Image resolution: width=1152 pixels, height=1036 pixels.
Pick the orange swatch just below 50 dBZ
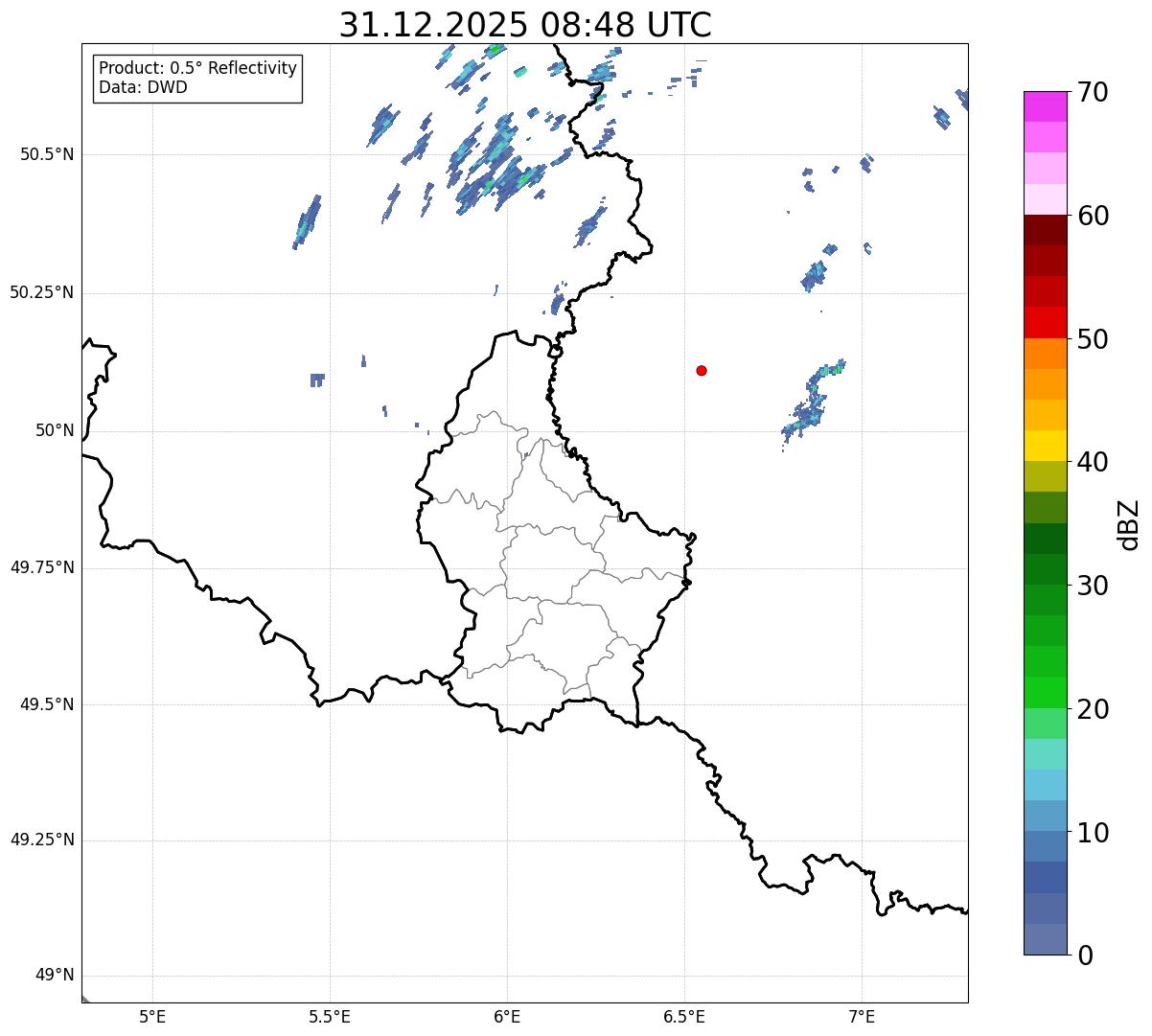(x=1045, y=354)
